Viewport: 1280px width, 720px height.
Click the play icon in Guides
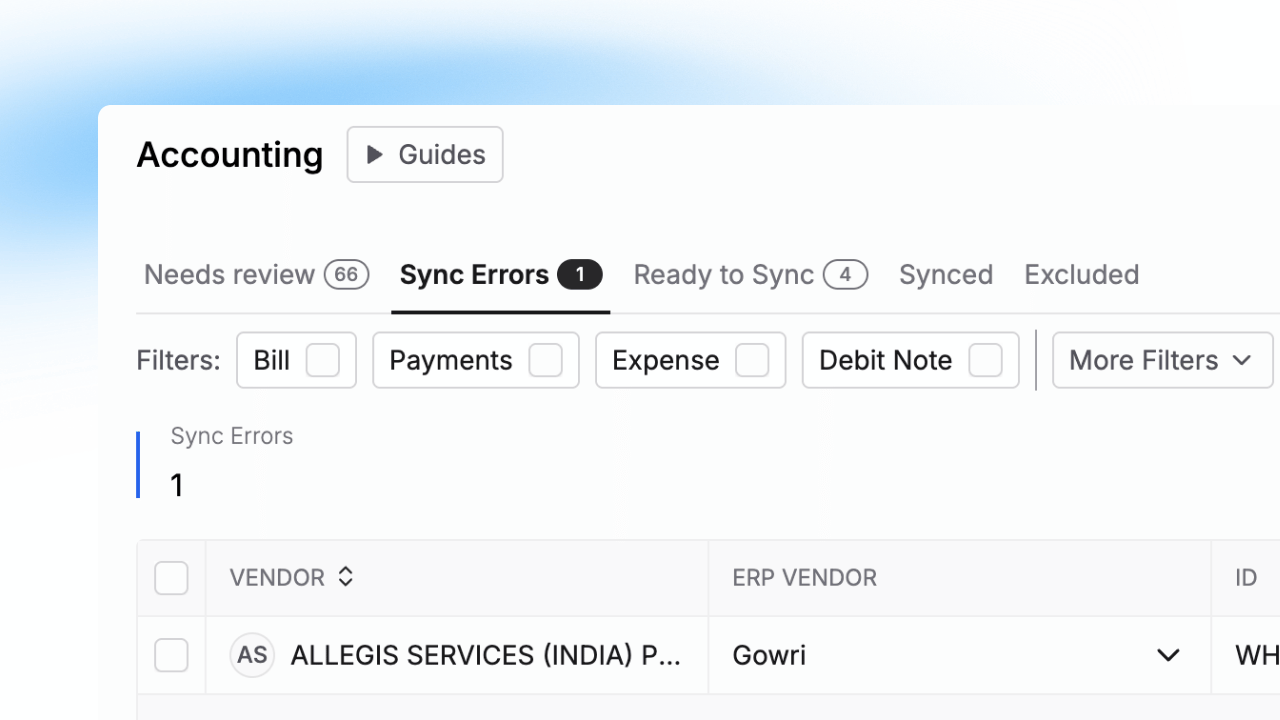tap(375, 154)
